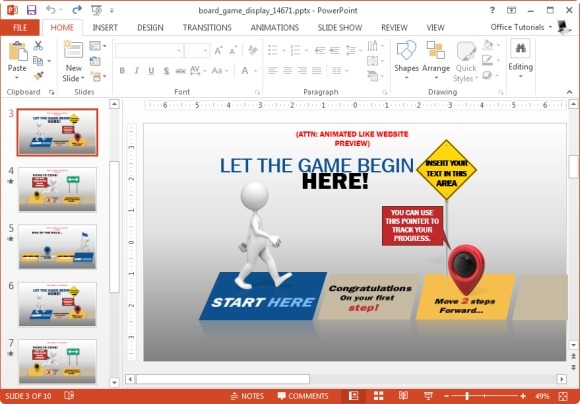
Task: Toggle Italic formatting
Action: pos(136,71)
